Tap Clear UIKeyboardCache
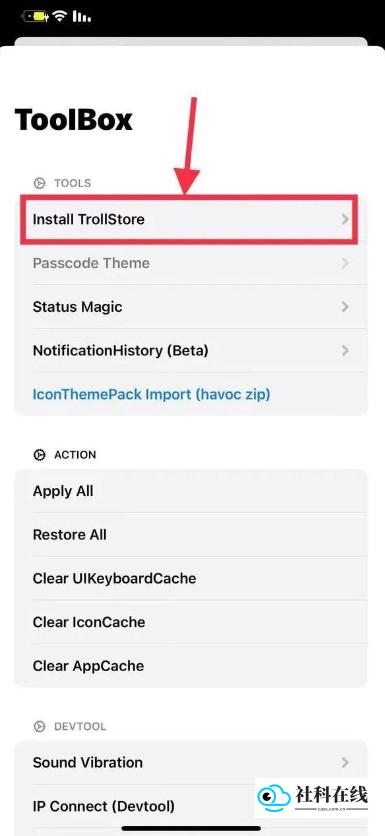 191,578
